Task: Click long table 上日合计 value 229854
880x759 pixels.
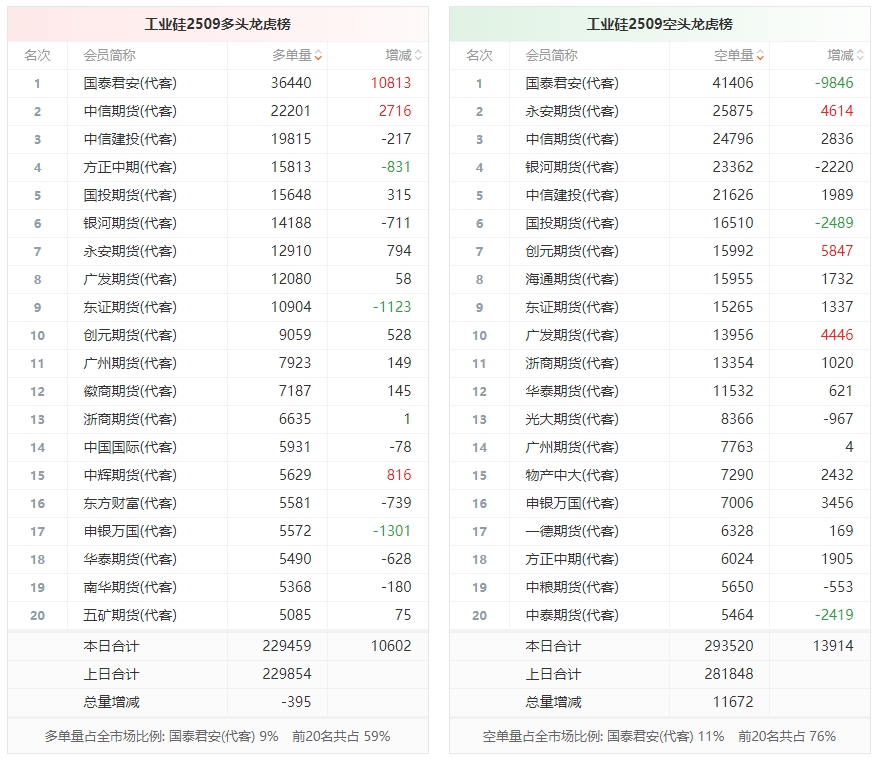Action: click(287, 674)
